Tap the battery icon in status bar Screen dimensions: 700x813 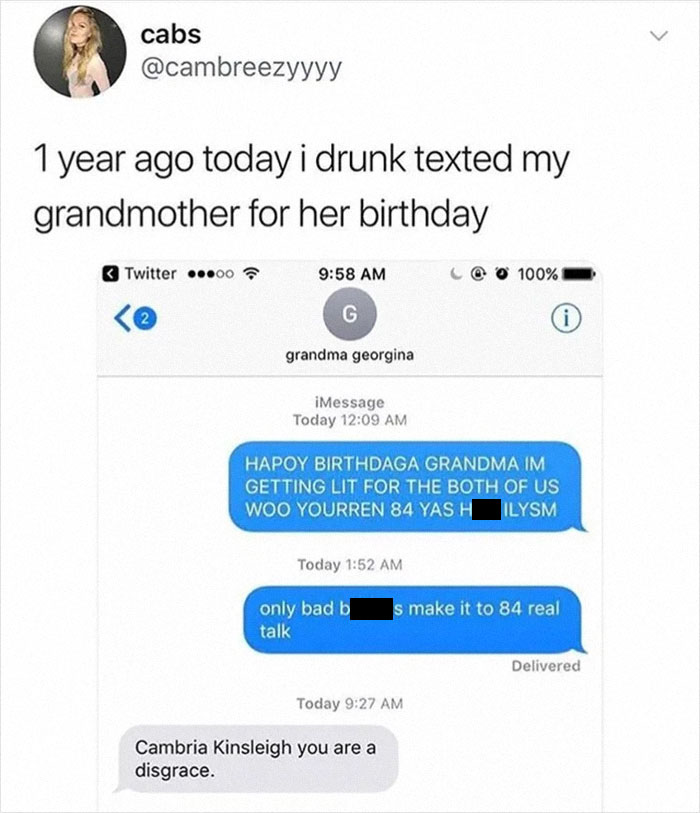point(579,273)
